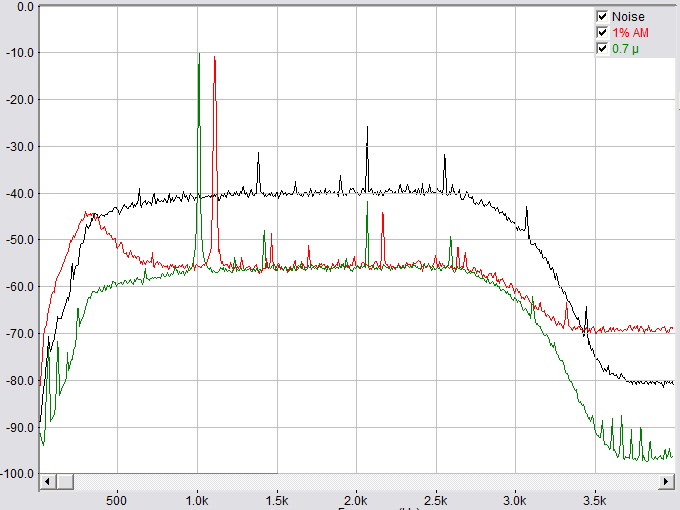Click the tallest green peak near 1.0k
680x510 pixels.
[199, 56]
